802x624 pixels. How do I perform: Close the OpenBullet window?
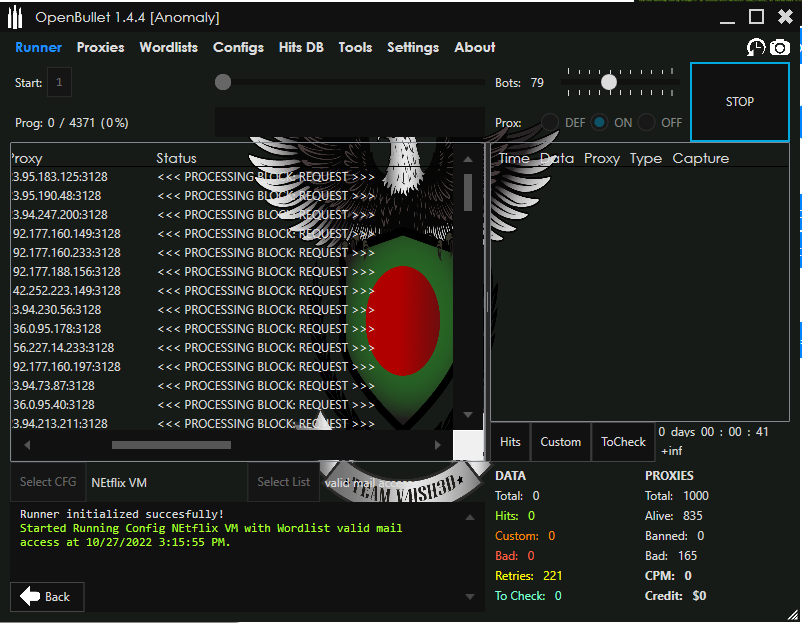pyautogui.click(x=785, y=17)
